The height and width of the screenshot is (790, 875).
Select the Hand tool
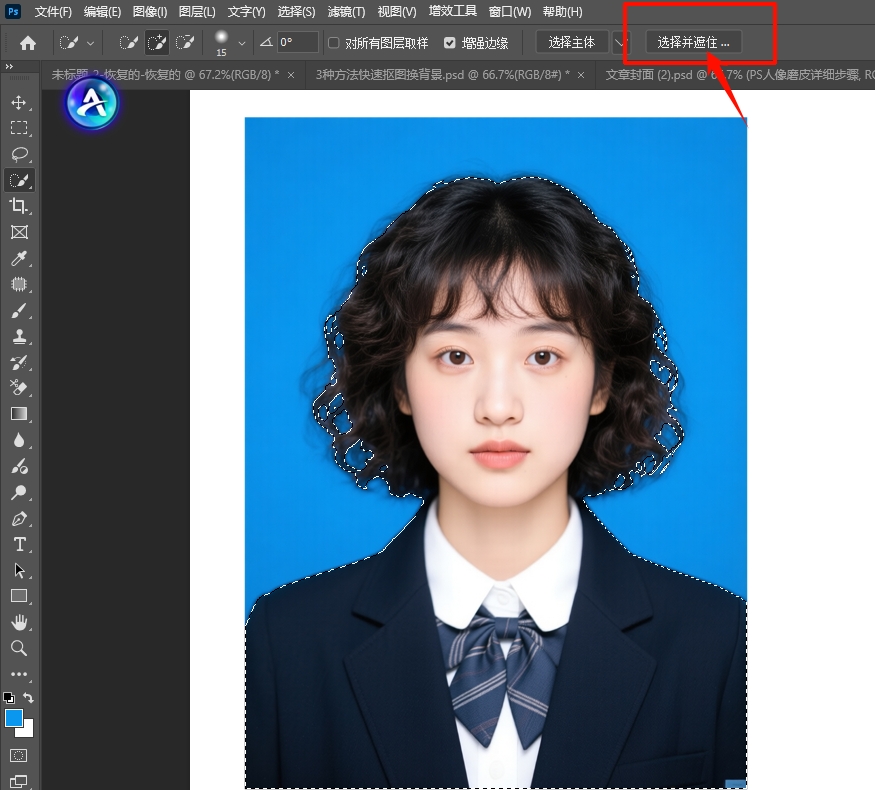(19, 622)
